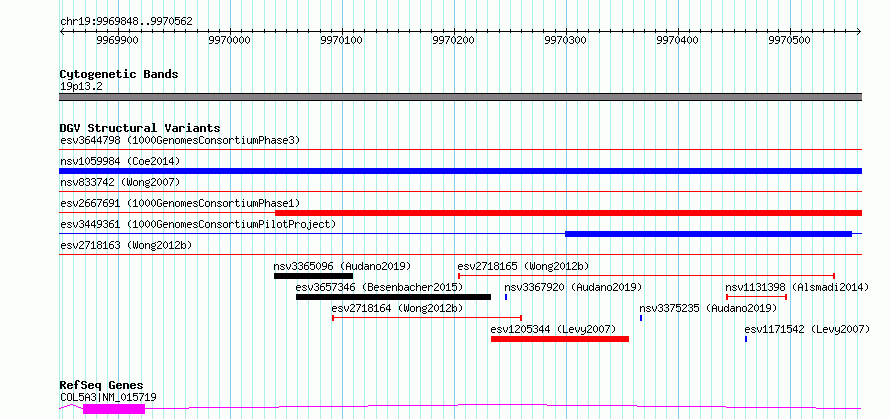Click gene label COL5A3|NM_015719
The width and height of the screenshot is (890, 419).
click(x=108, y=397)
